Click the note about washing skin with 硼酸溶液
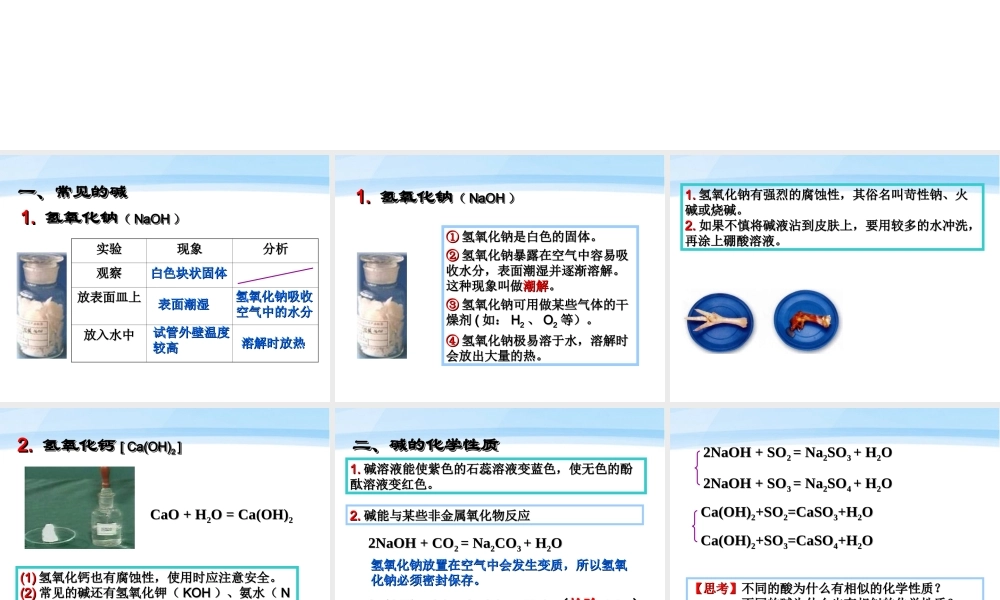The image size is (1000, 600). click(x=830, y=233)
